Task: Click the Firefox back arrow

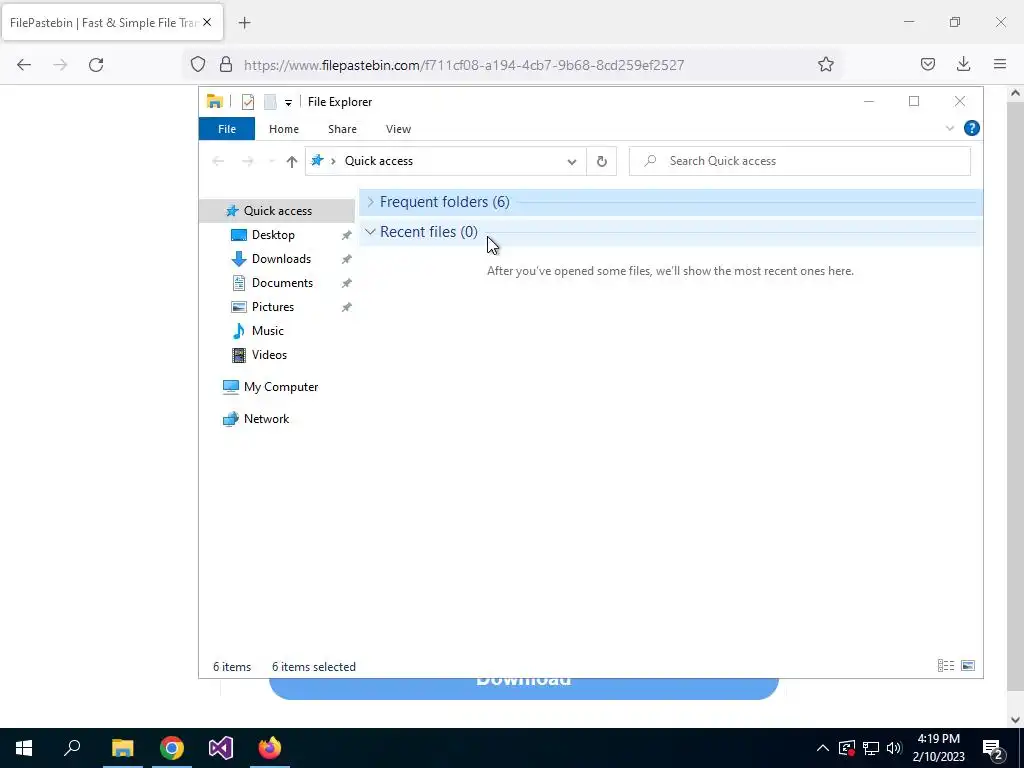Action: click(x=24, y=65)
